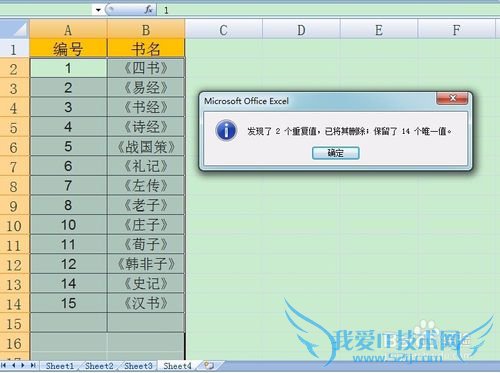Close the Microsoft Office Excel dialog
500x373 pixels.
[452, 98]
